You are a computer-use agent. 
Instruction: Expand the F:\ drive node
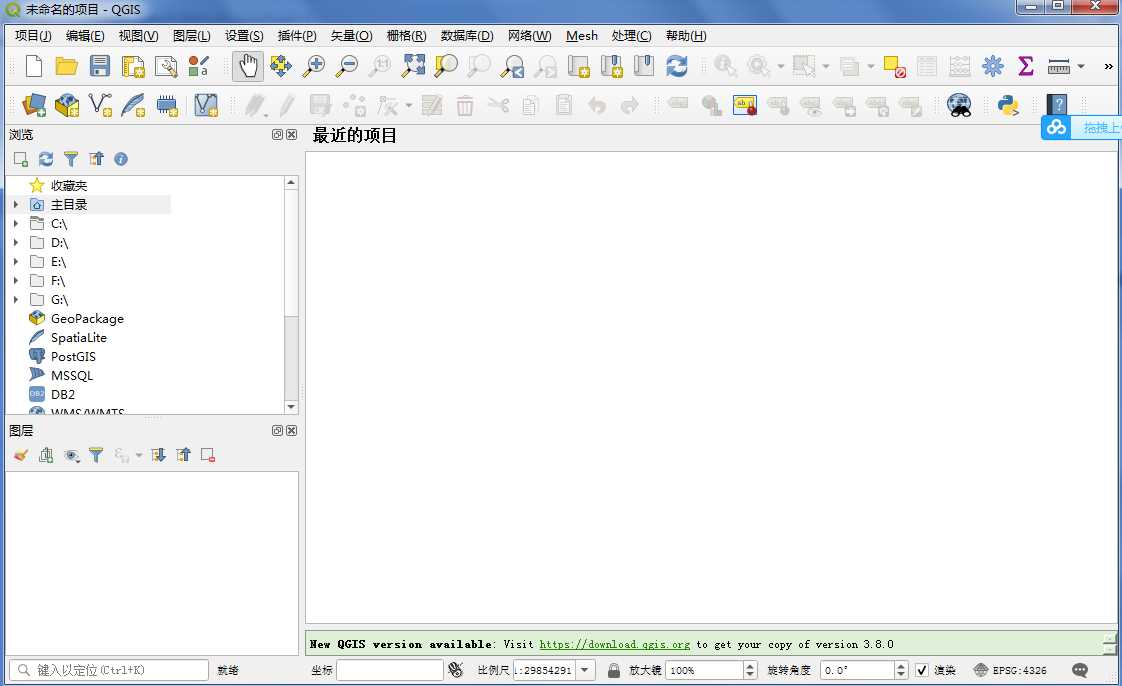pos(16,280)
